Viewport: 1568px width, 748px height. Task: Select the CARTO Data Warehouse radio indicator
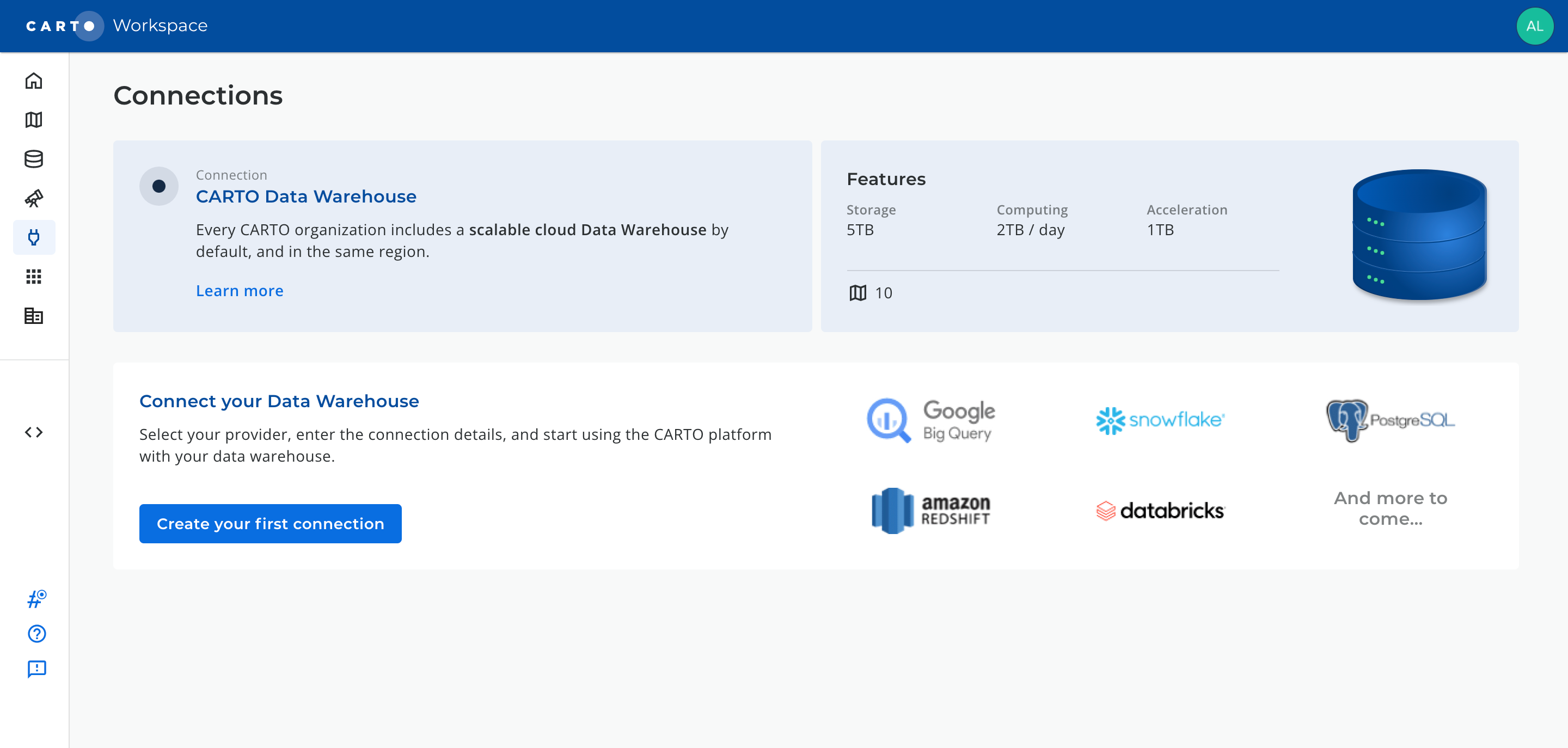coord(159,186)
